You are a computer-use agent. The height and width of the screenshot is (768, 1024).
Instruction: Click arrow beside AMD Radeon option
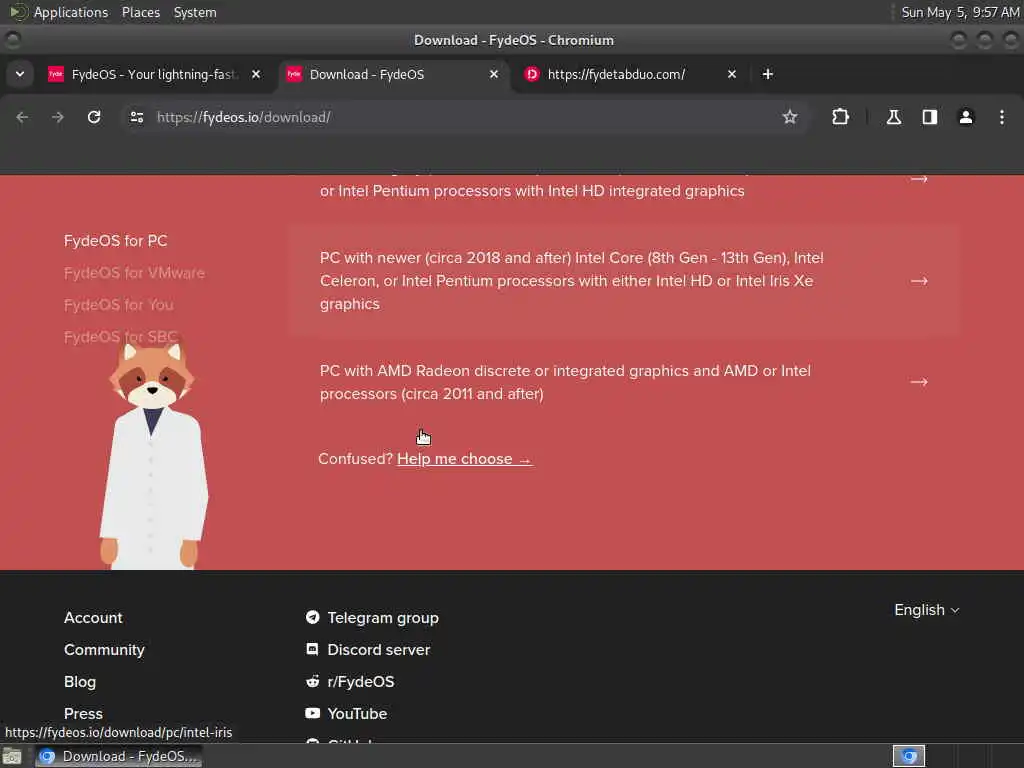pyautogui.click(x=919, y=381)
